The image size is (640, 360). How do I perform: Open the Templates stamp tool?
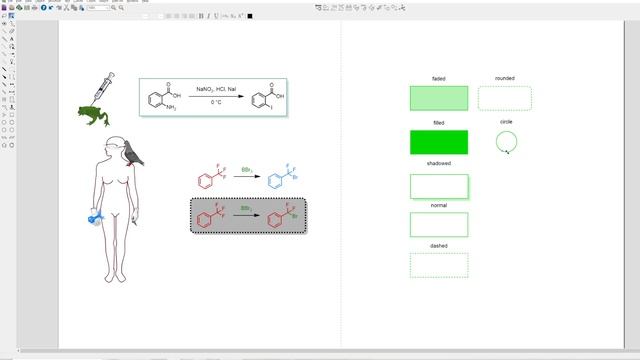click(12, 107)
